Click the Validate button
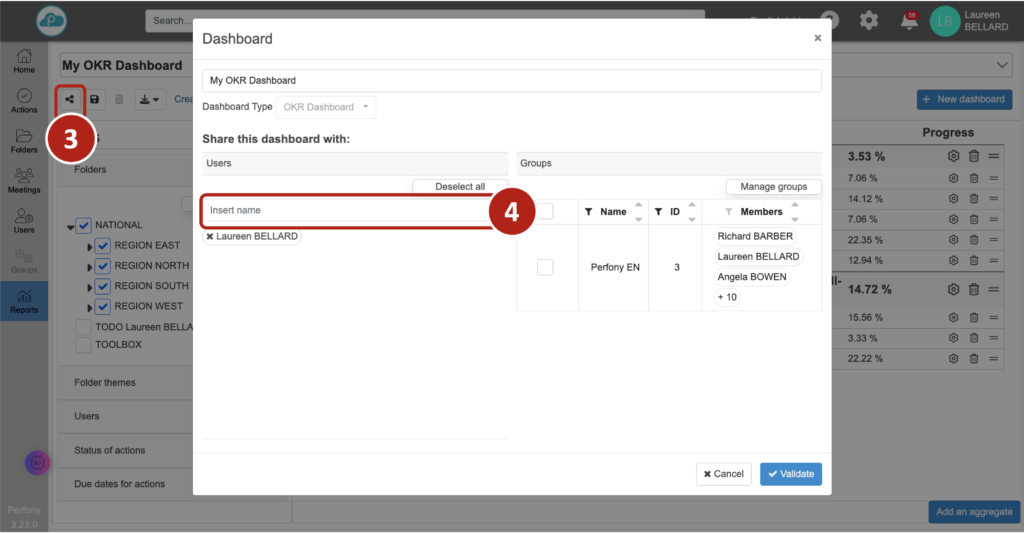The height and width of the screenshot is (533, 1024). pyautogui.click(x=790, y=473)
